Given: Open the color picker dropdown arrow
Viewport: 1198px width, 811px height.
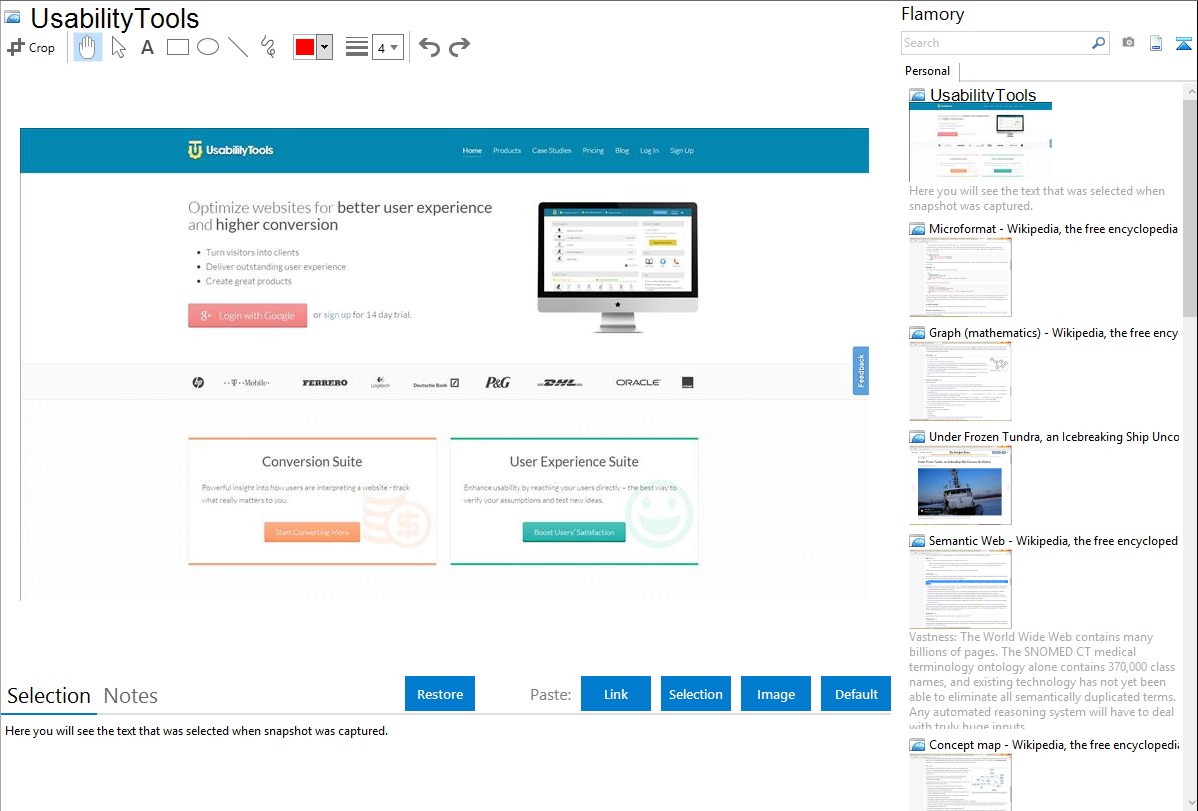Looking at the screenshot, I should [x=325, y=47].
